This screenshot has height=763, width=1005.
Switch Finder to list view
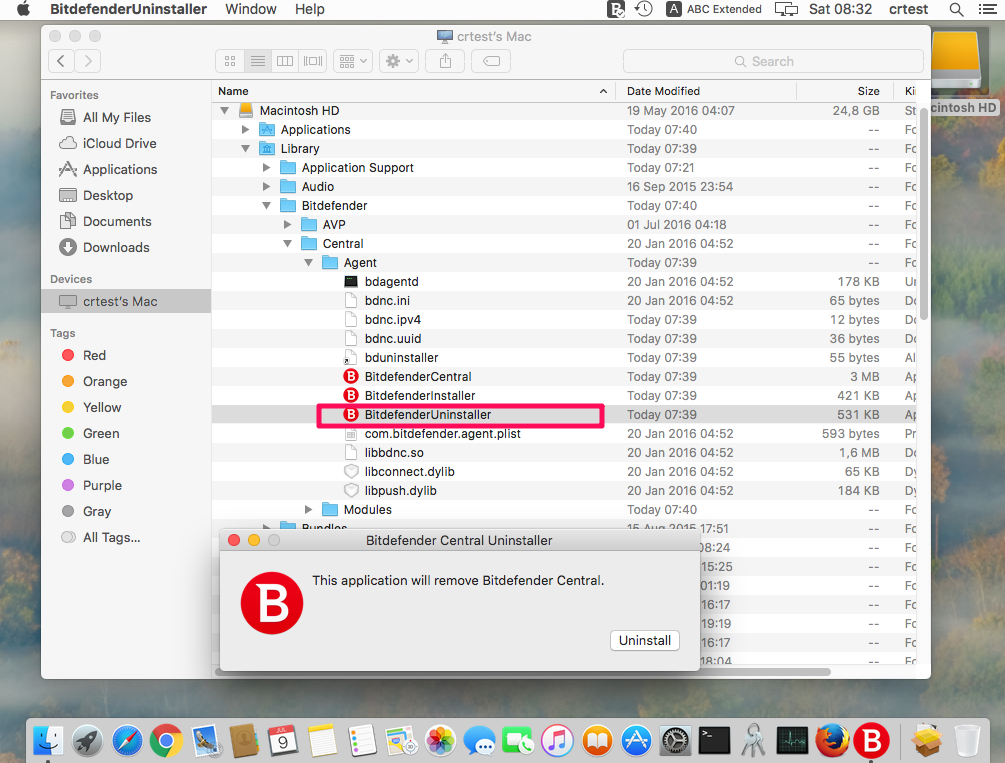pyautogui.click(x=258, y=61)
